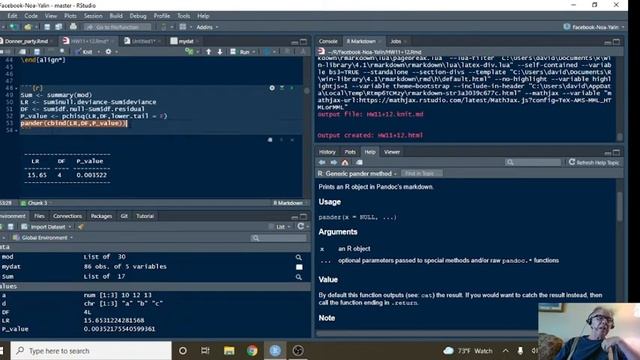Open the Console tab
Viewport: 640px width, 360px height.
point(328,41)
